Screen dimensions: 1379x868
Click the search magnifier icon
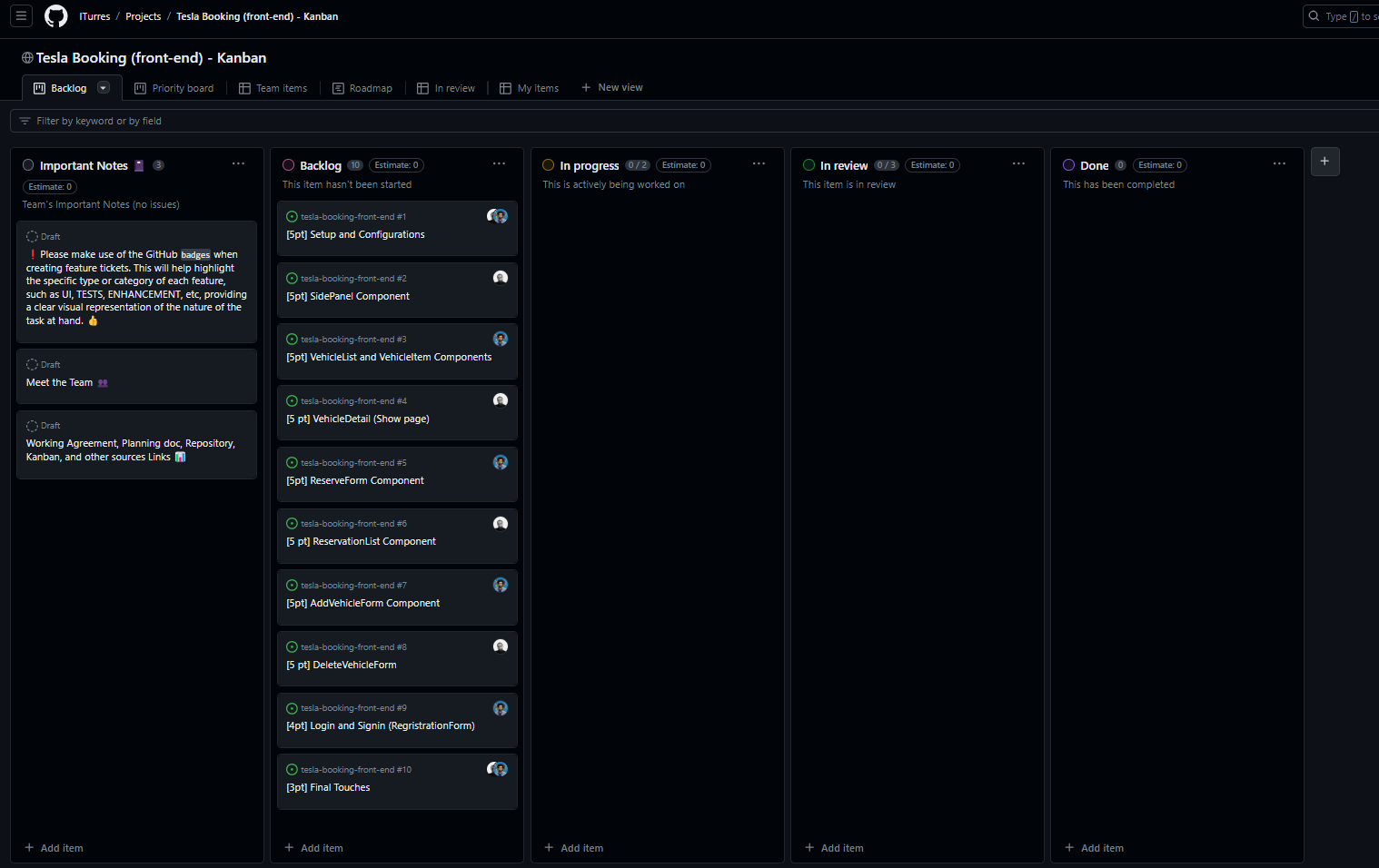point(1314,16)
